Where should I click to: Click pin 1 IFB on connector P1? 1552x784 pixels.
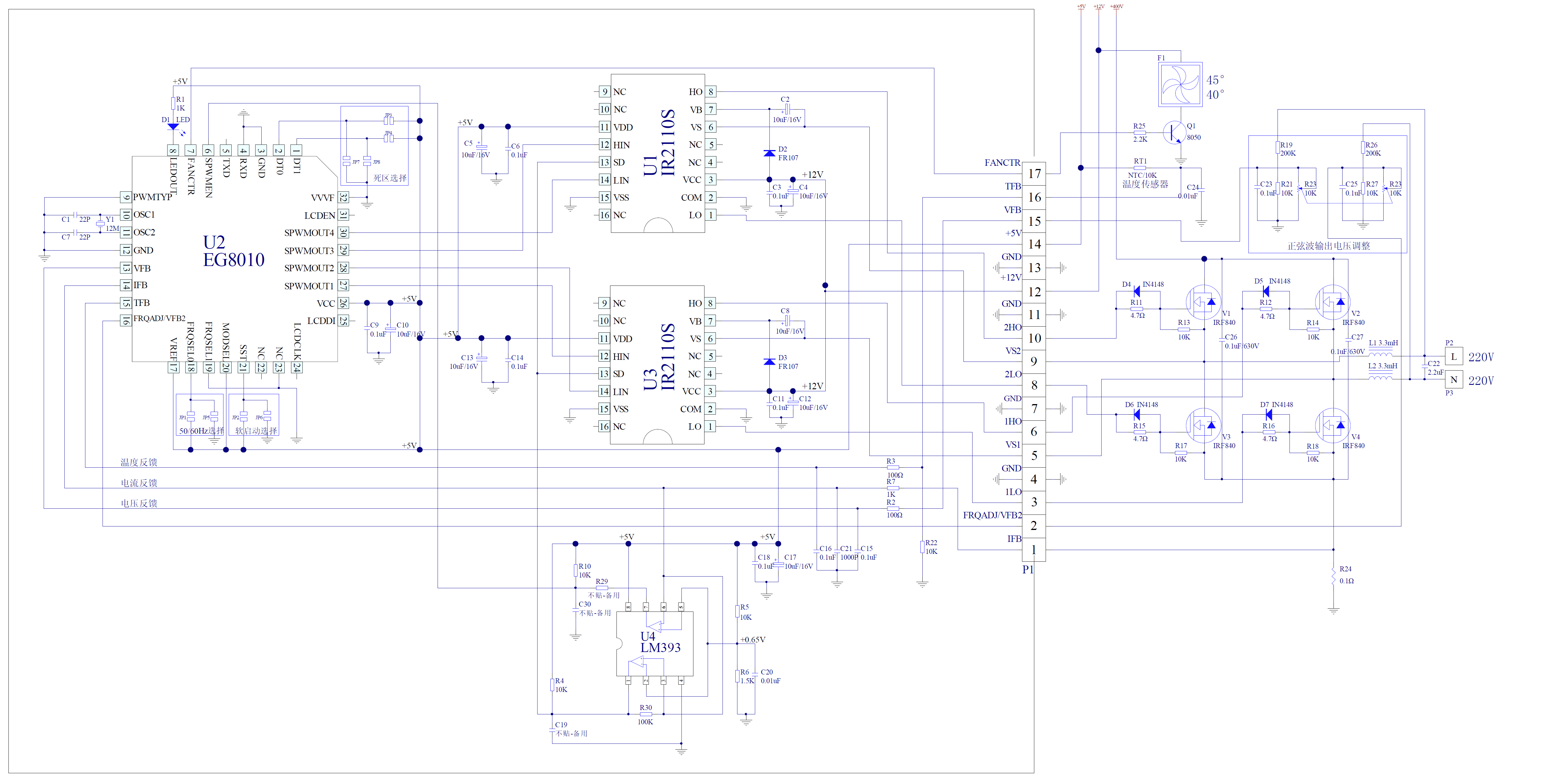(1034, 549)
